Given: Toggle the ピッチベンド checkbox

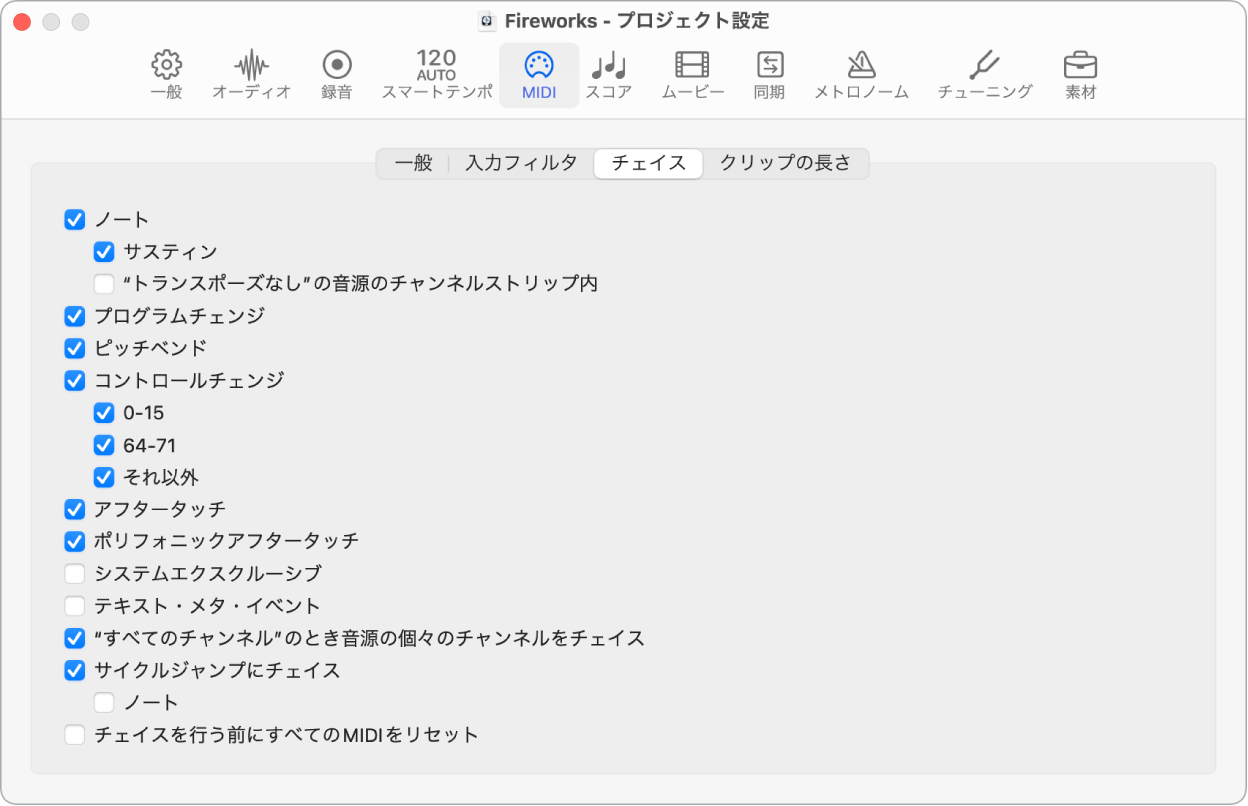Looking at the screenshot, I should tap(74, 348).
